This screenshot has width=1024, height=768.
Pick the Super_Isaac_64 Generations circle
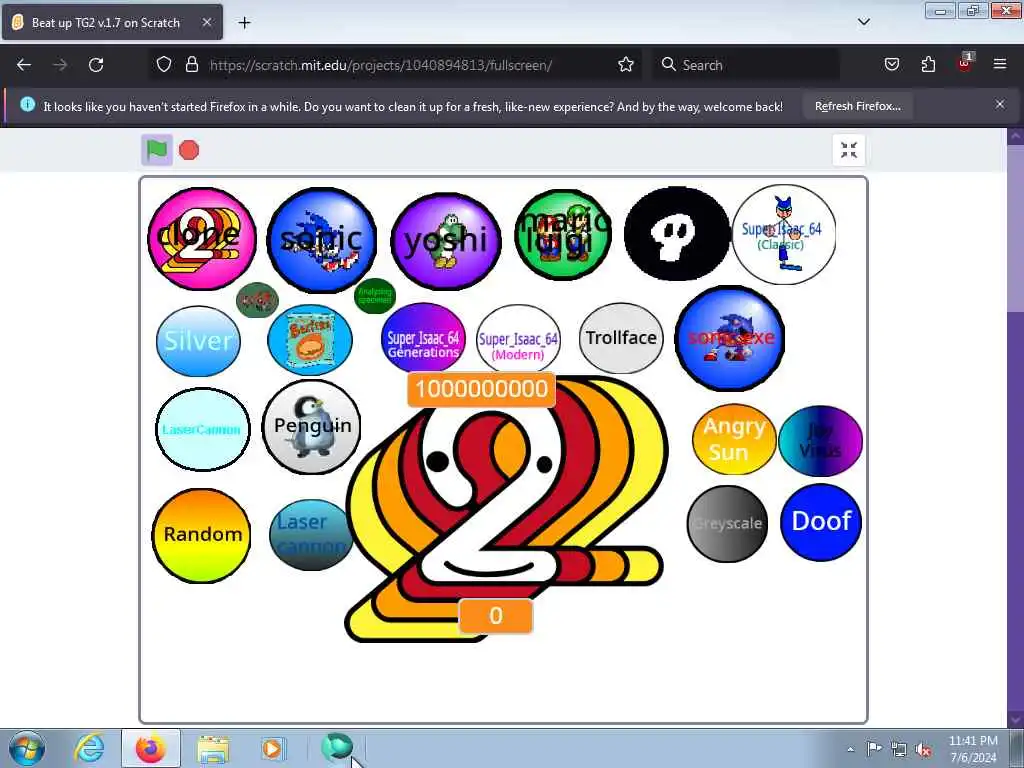coord(423,338)
